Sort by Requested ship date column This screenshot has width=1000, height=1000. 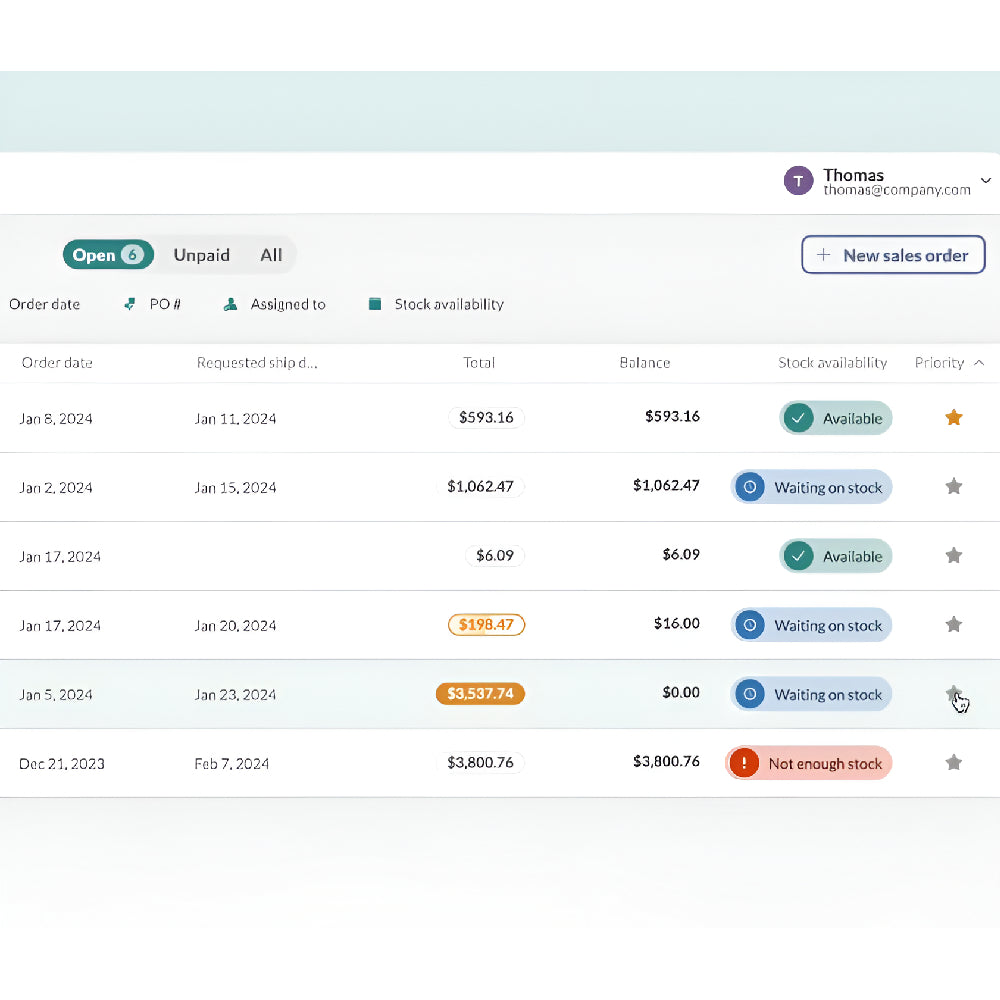(x=257, y=363)
